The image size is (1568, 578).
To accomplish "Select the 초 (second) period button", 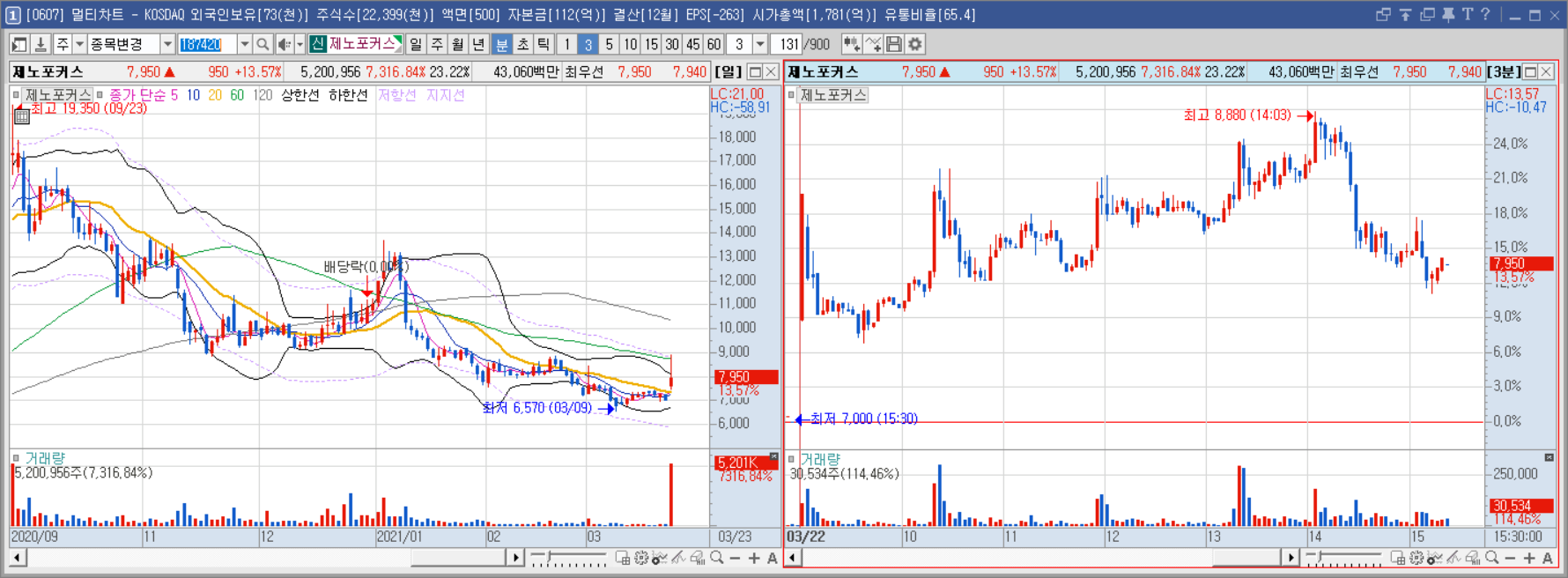I will point(523,44).
